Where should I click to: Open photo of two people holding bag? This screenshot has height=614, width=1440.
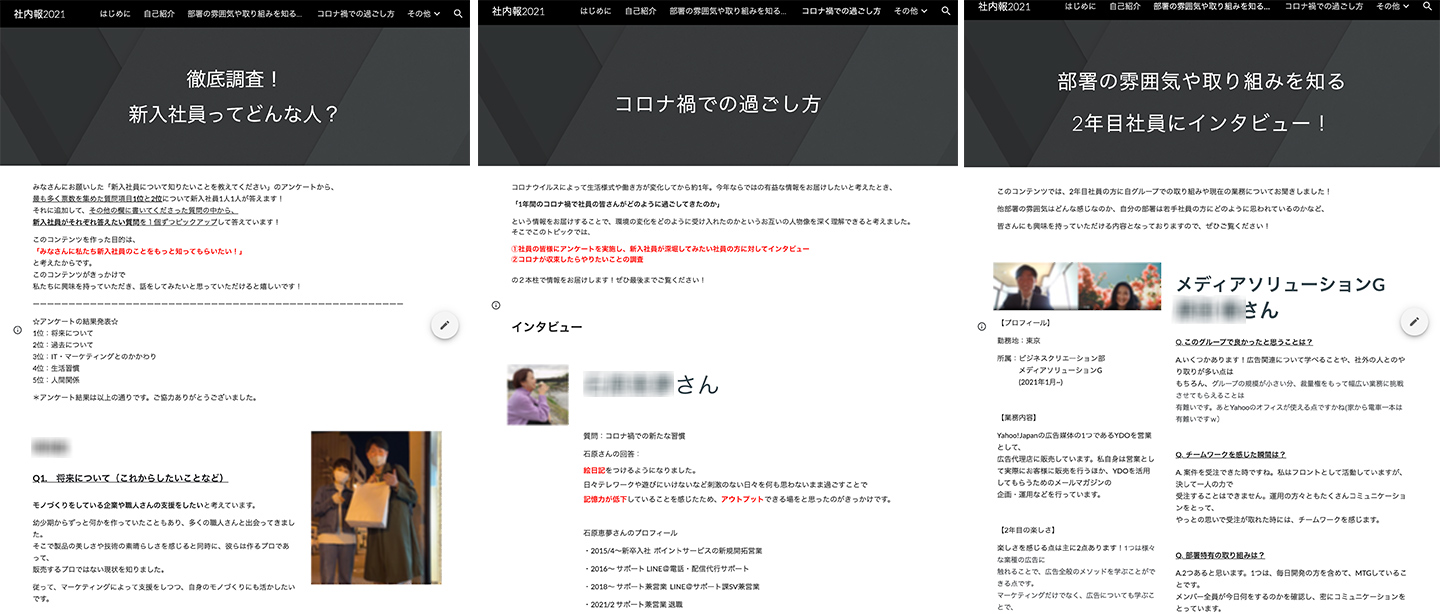click(x=376, y=507)
